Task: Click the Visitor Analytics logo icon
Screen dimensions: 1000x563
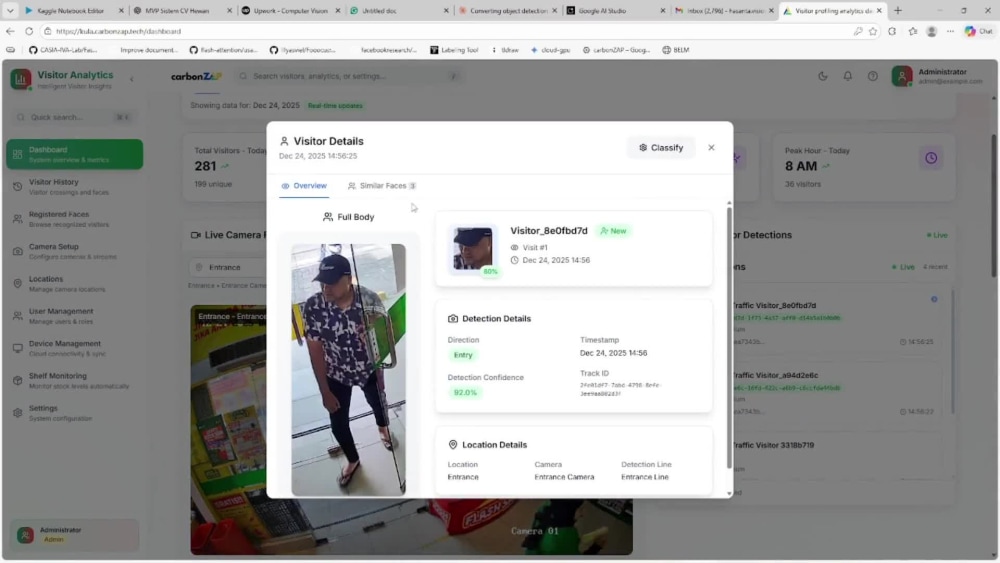Action: [20, 79]
